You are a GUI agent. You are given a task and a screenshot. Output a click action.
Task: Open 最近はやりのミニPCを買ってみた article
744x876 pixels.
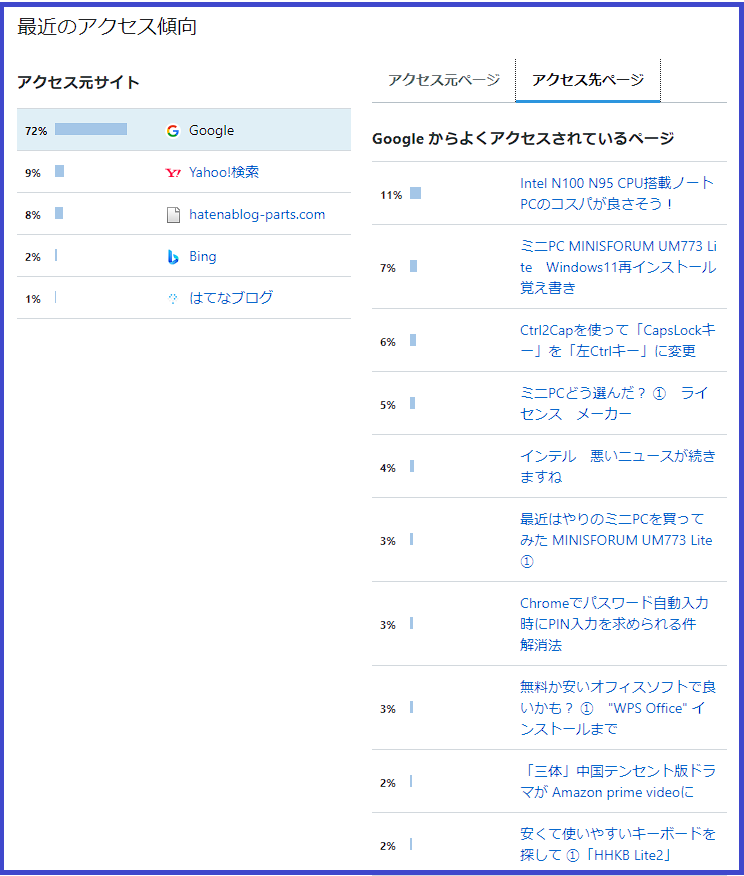click(616, 540)
